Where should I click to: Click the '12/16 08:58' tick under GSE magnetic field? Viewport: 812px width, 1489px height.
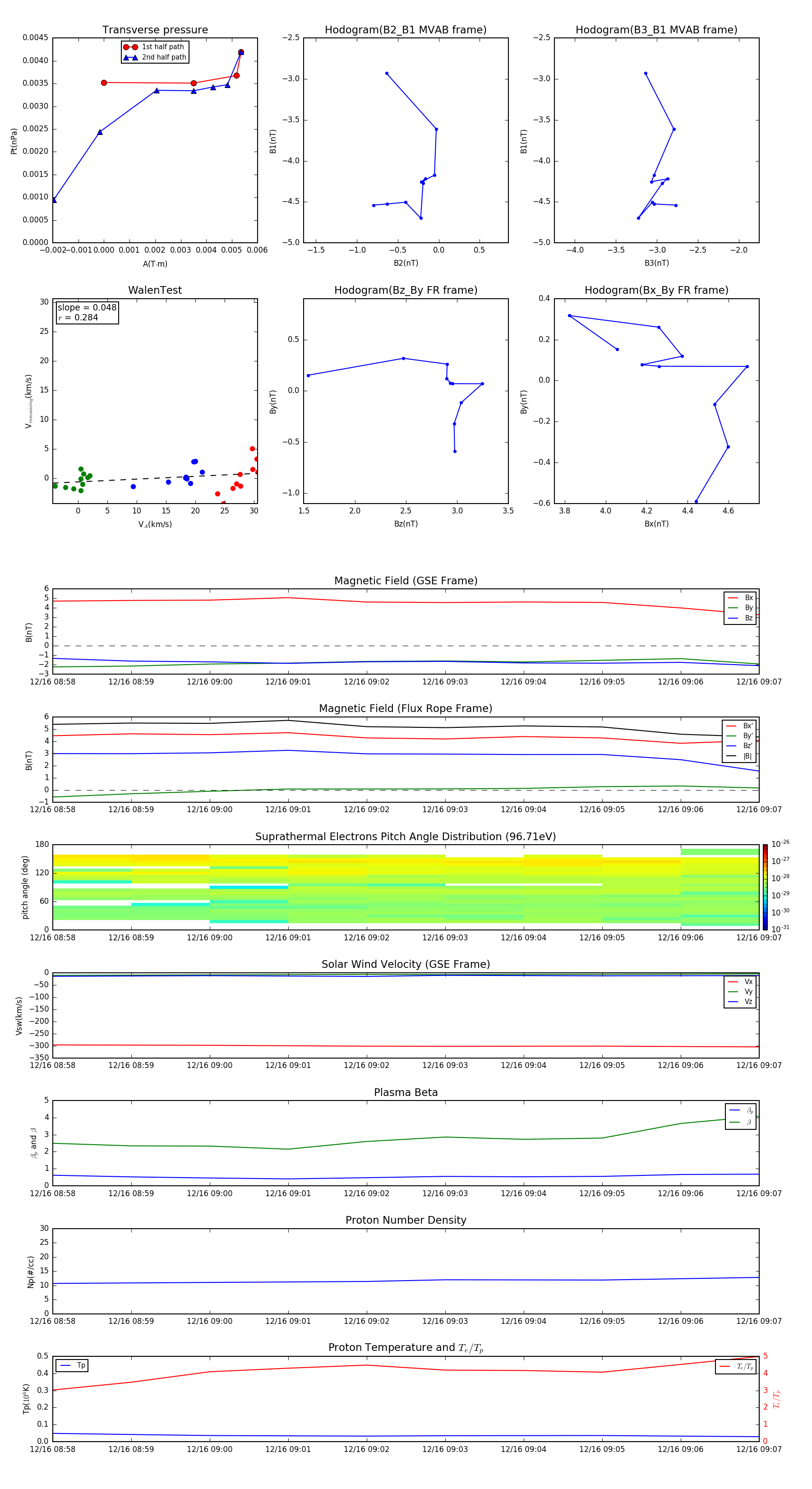pos(53,682)
